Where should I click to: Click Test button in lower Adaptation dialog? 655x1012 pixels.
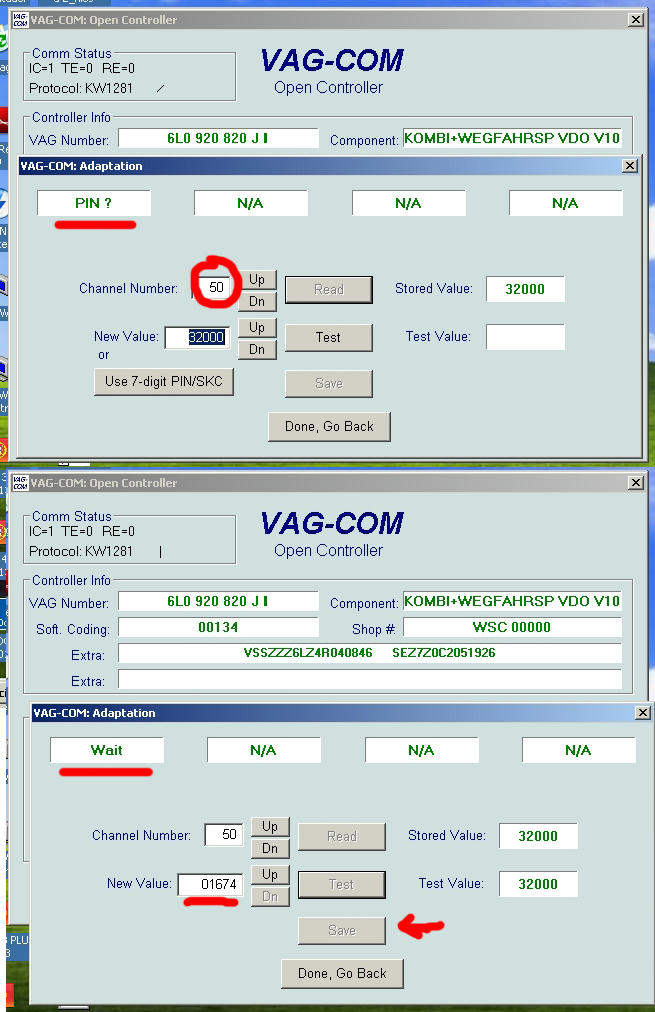341,884
